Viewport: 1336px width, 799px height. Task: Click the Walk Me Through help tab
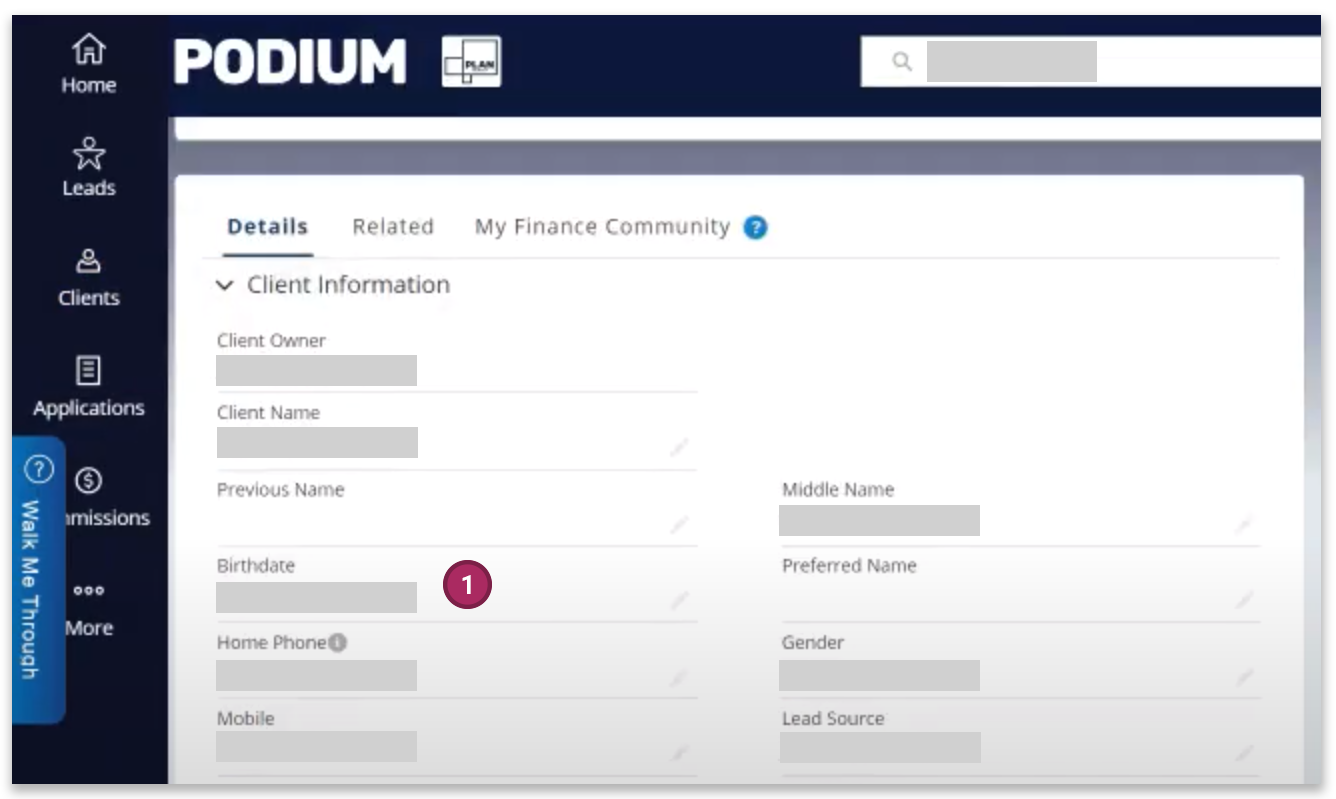tap(38, 579)
